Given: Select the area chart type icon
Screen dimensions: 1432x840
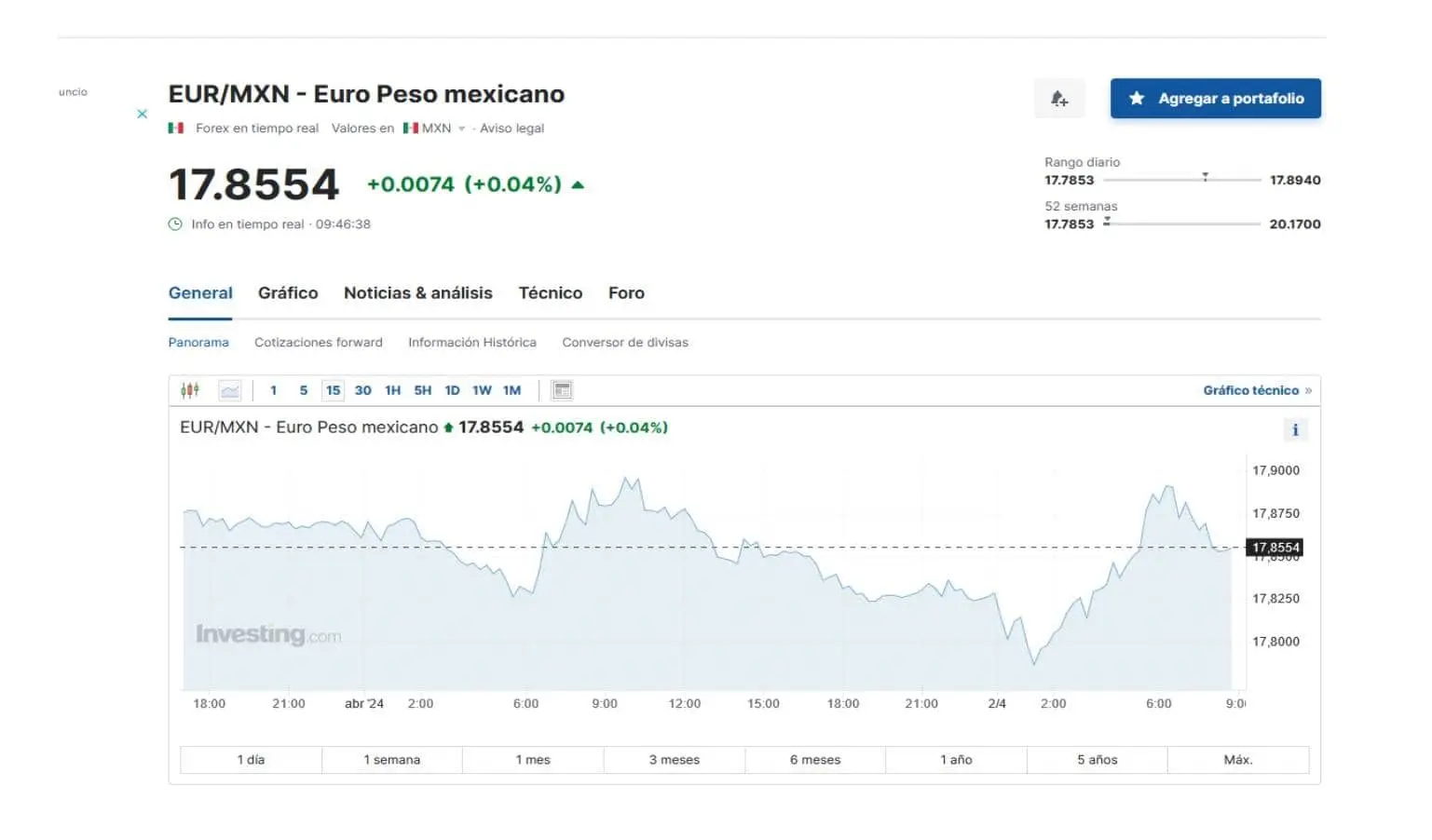Looking at the screenshot, I should (230, 390).
